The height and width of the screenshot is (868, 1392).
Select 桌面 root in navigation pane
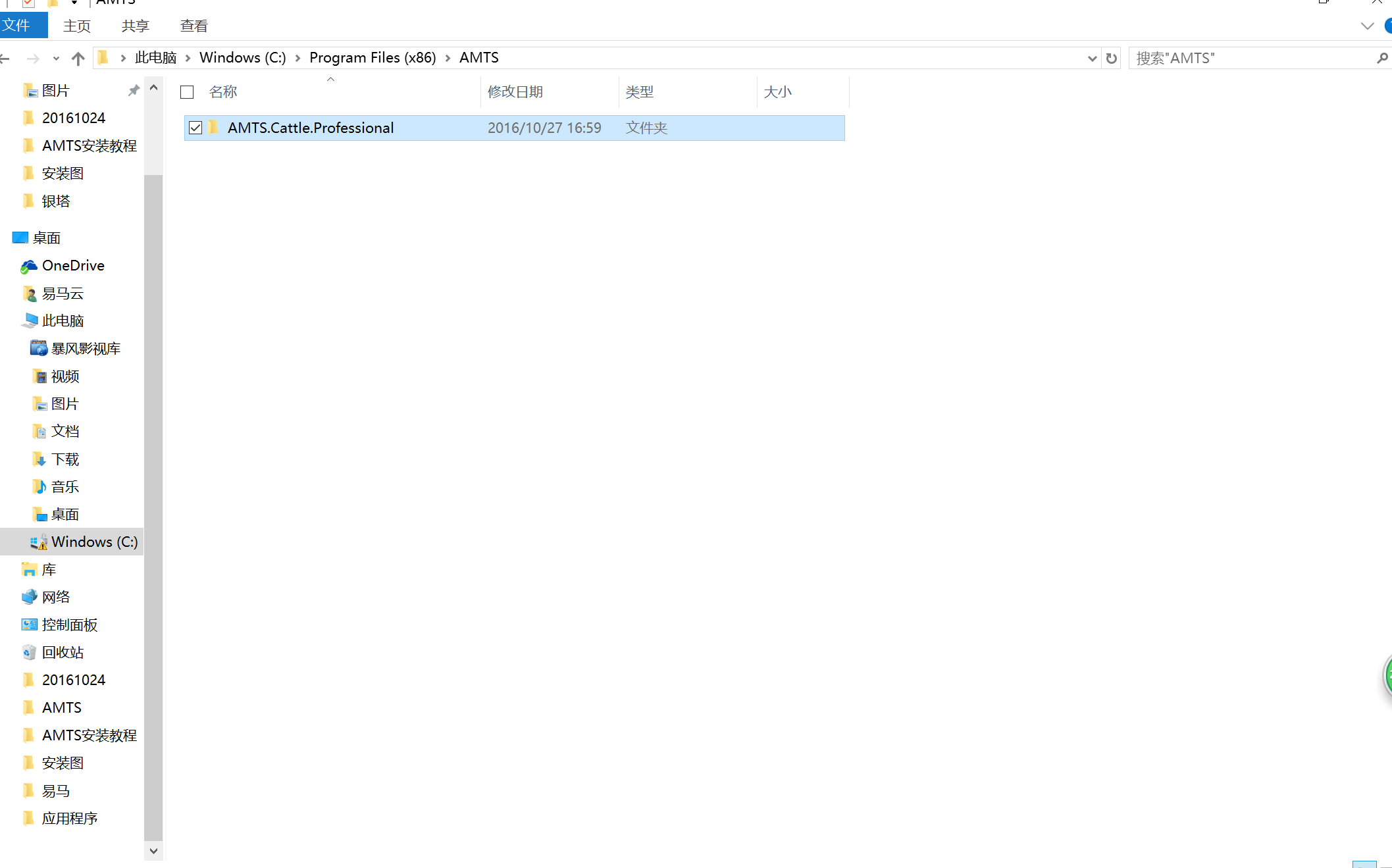click(46, 238)
